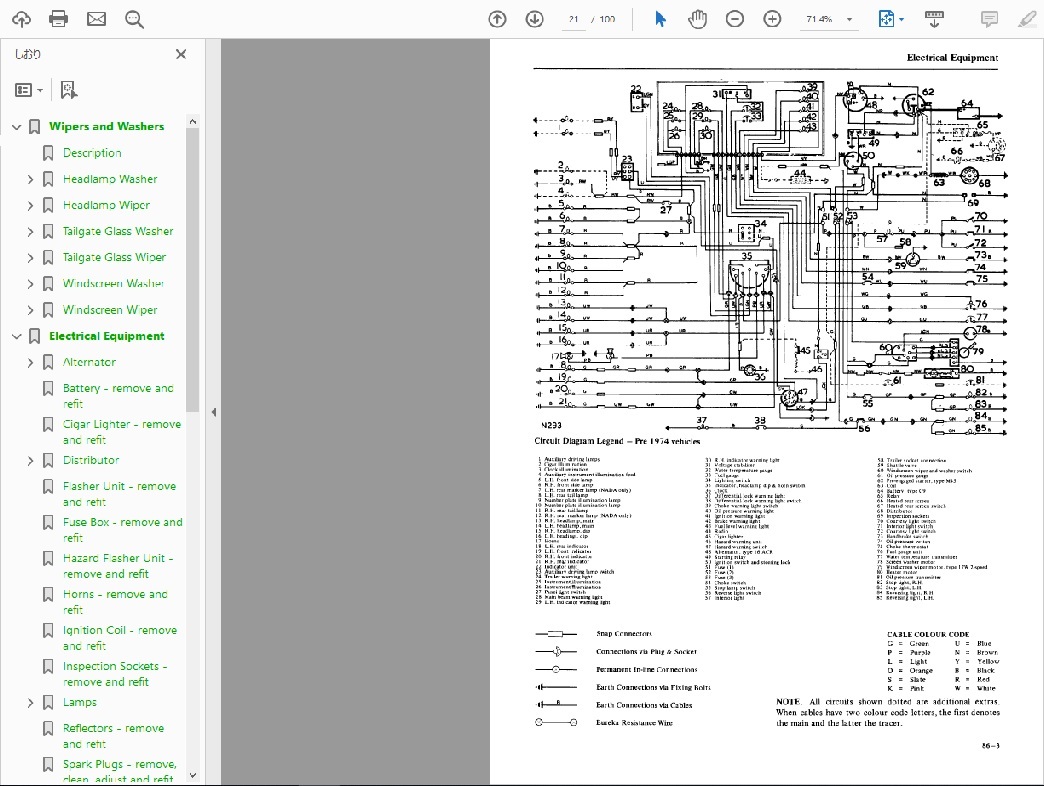Image resolution: width=1044 pixels, height=786 pixels.
Task: Click the Electrical Equipment page header
Action: (952, 58)
